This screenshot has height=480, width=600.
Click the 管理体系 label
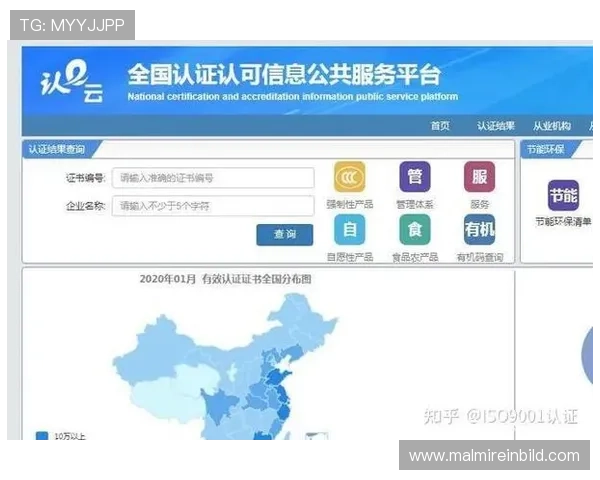tap(415, 204)
